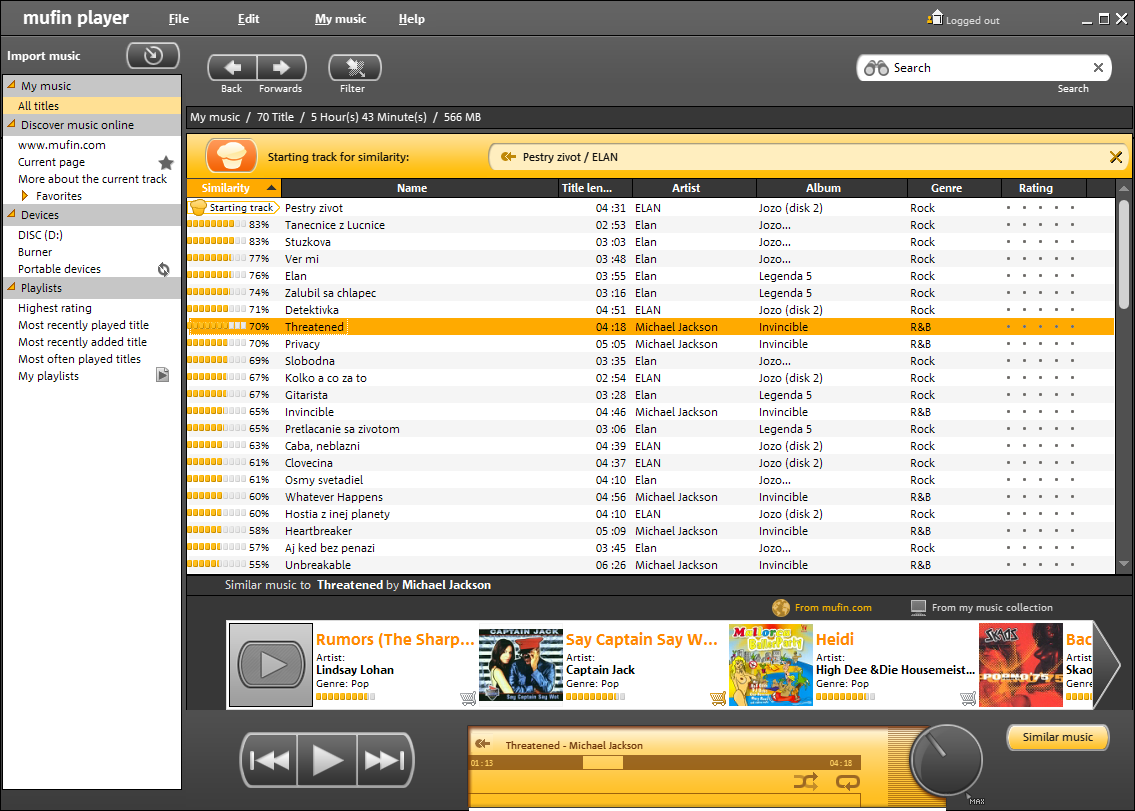Click the shopping cart for Rumors

point(468,699)
